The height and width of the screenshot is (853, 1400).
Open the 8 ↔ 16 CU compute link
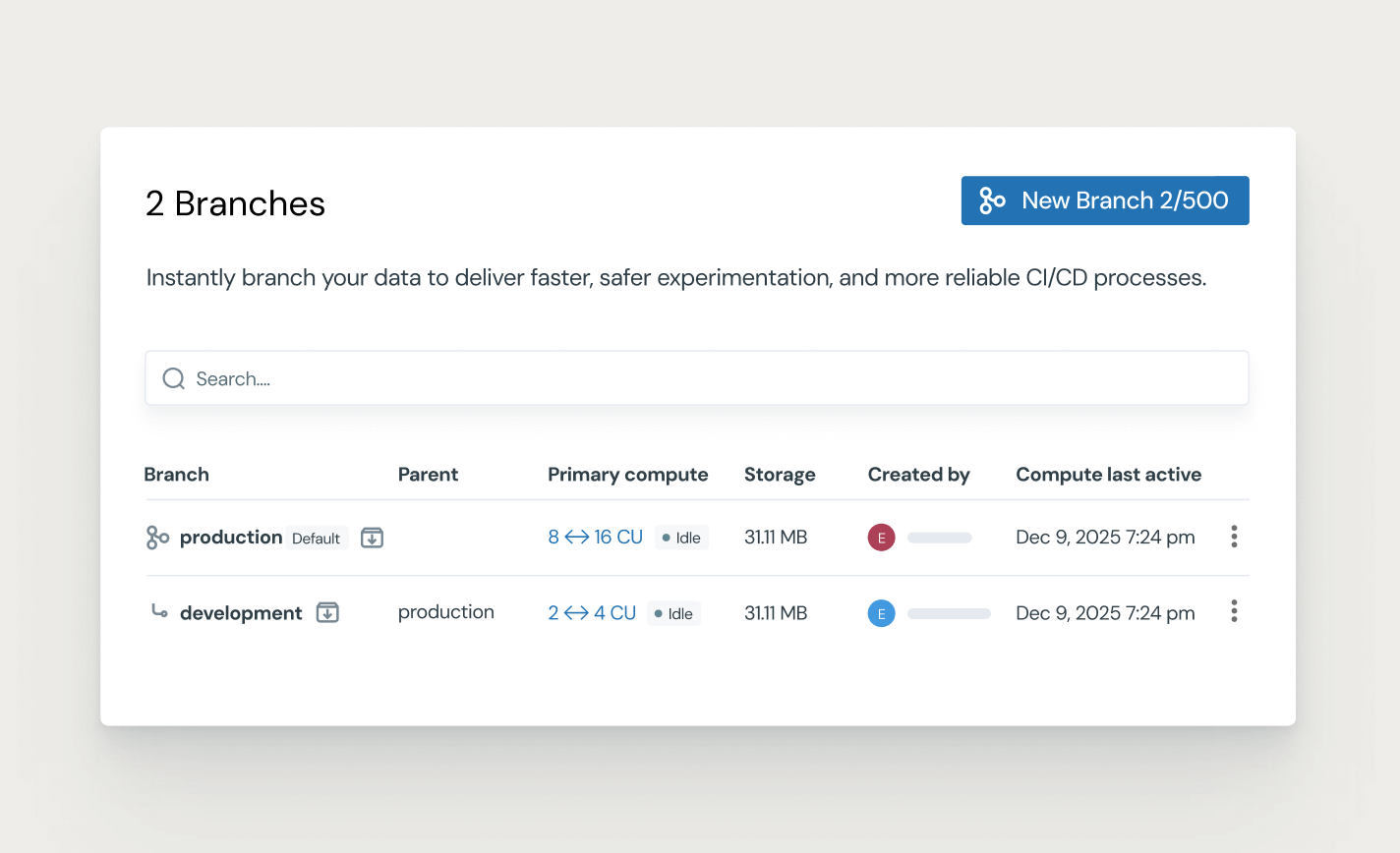(x=596, y=538)
